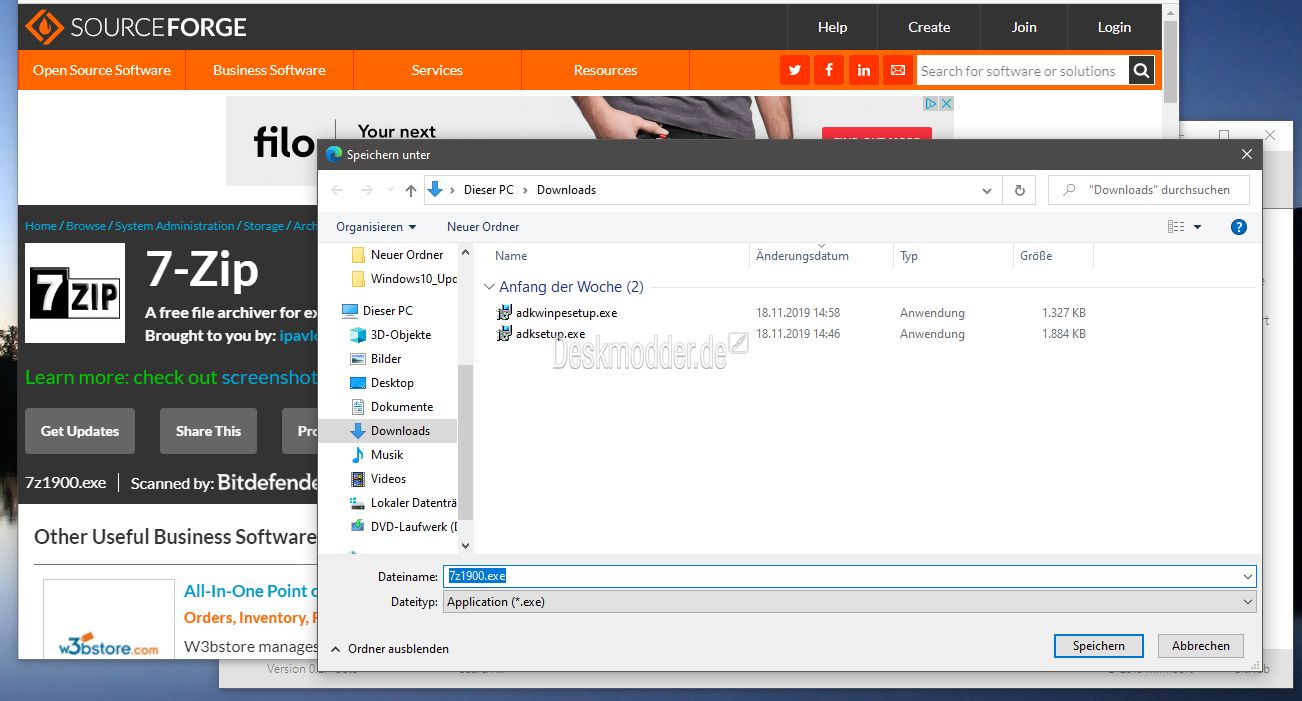
Task: Go up one folder level in save dialog
Action: point(411,190)
